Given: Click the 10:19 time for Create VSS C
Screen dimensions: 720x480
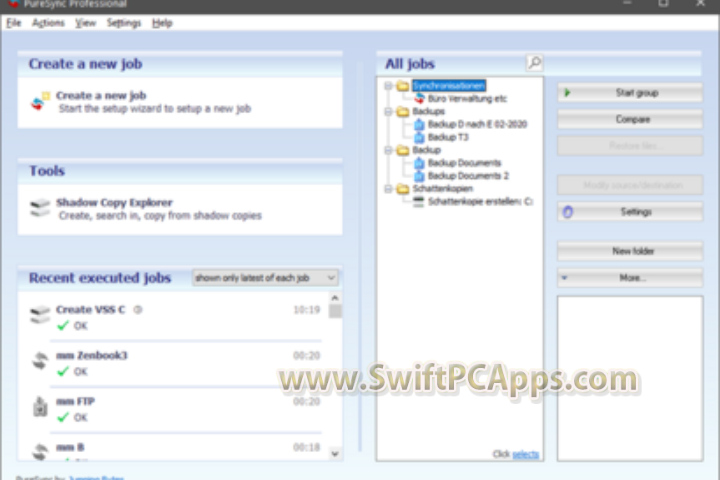Looking at the screenshot, I should click(306, 310).
